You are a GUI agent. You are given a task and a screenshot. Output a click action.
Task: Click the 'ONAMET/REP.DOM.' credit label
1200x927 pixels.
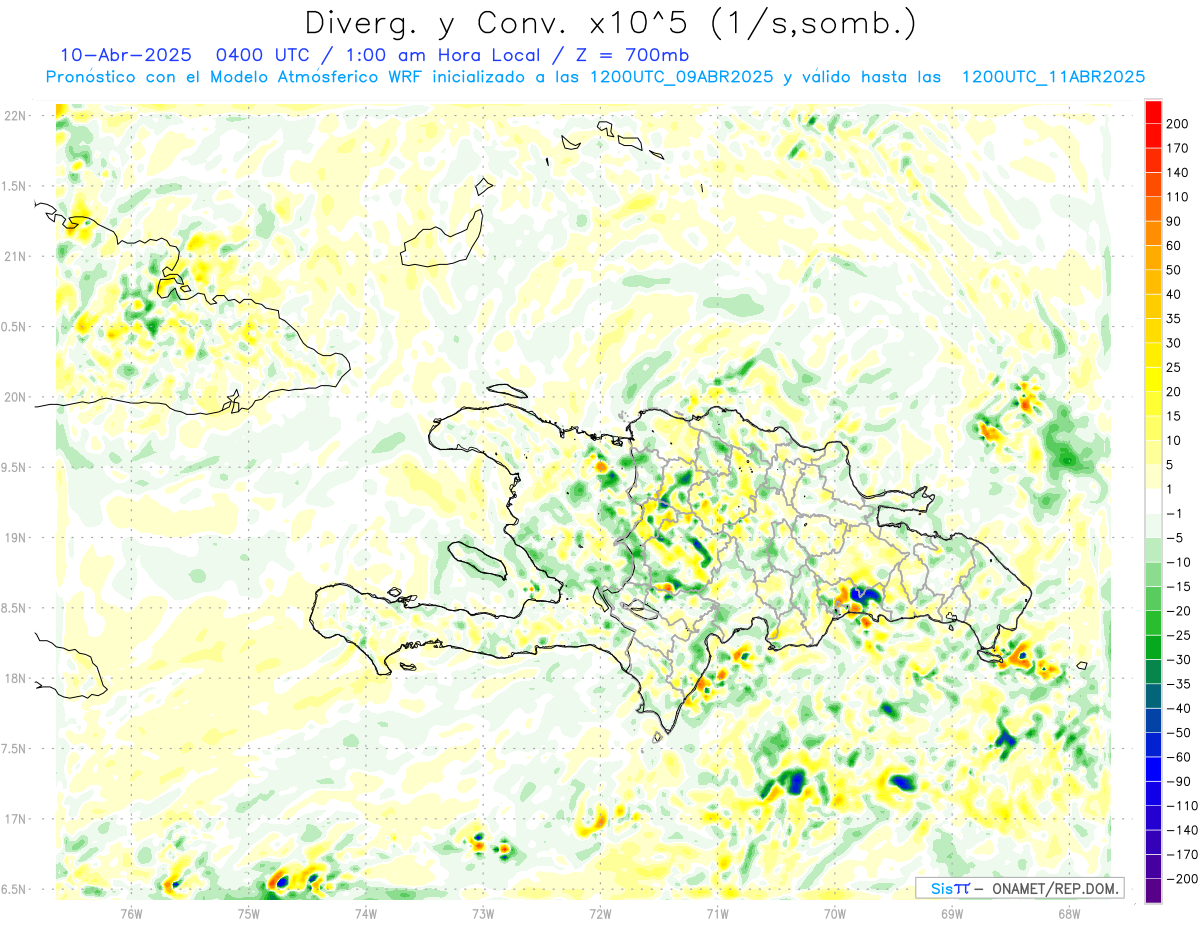tap(1055, 889)
